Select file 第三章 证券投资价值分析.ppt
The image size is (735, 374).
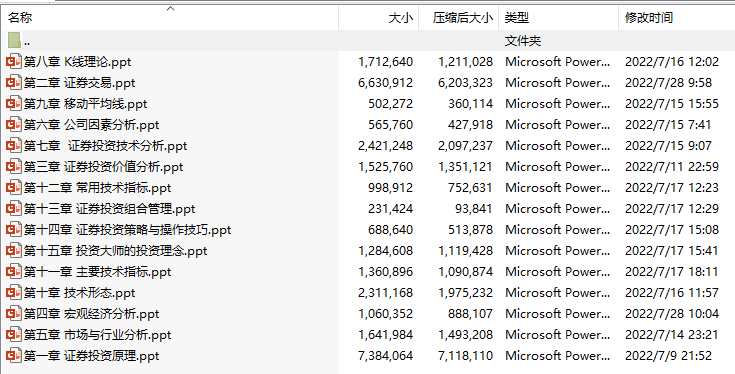tap(103, 167)
